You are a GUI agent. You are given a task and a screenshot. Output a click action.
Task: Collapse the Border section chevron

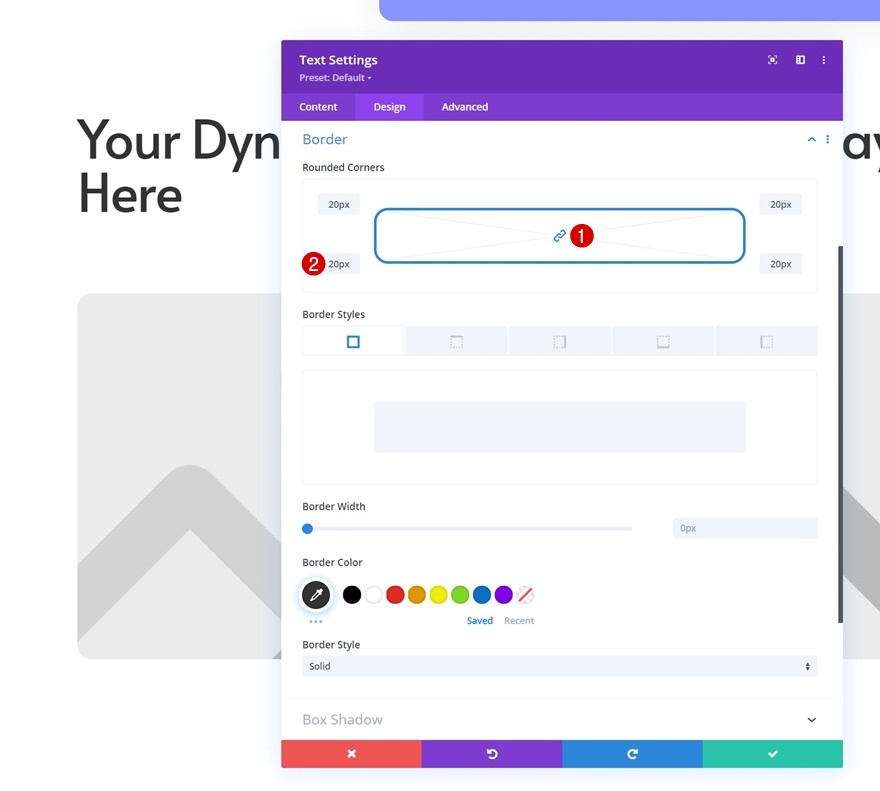pyautogui.click(x=812, y=139)
